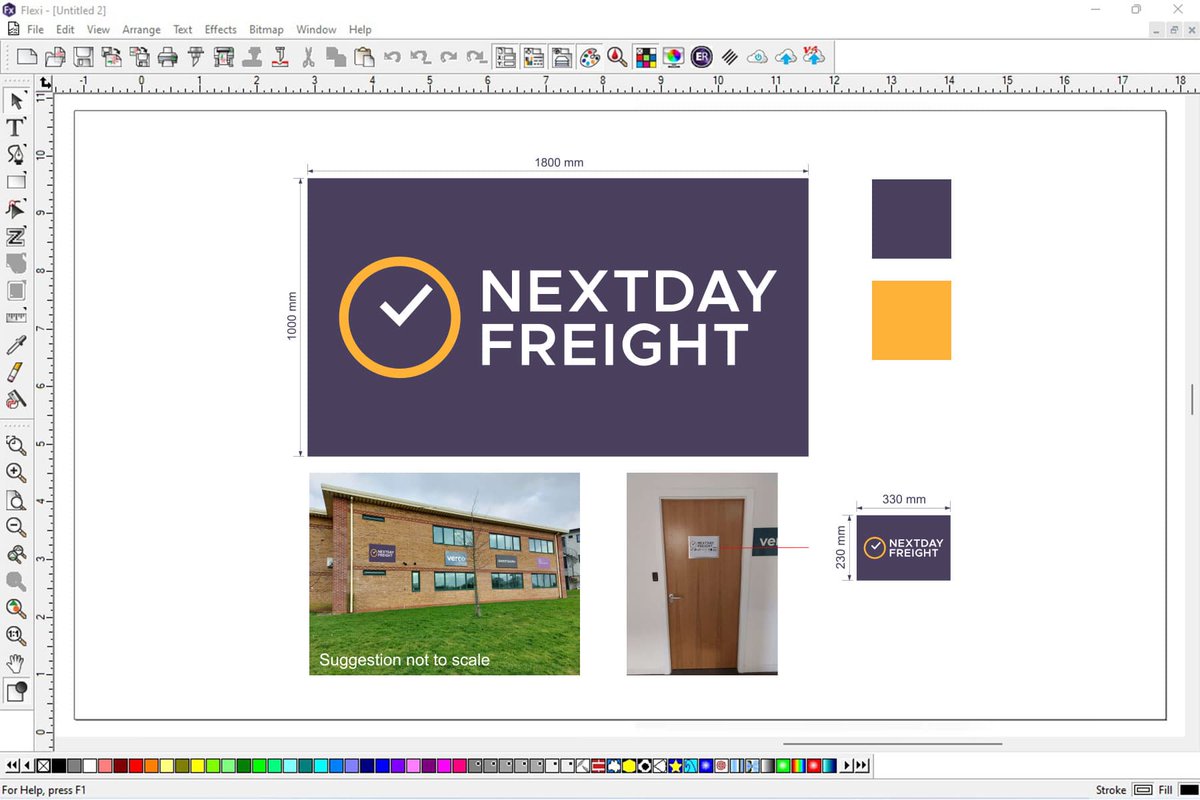The width and height of the screenshot is (1200, 800).
Task: Choose the Bezier path tool
Action: click(x=16, y=154)
